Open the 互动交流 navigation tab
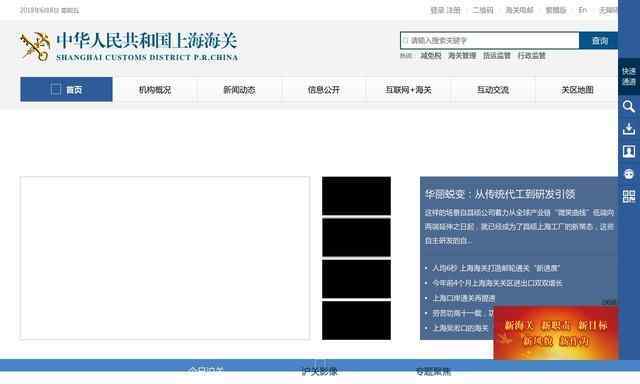The width and height of the screenshot is (640, 384). tap(493, 90)
